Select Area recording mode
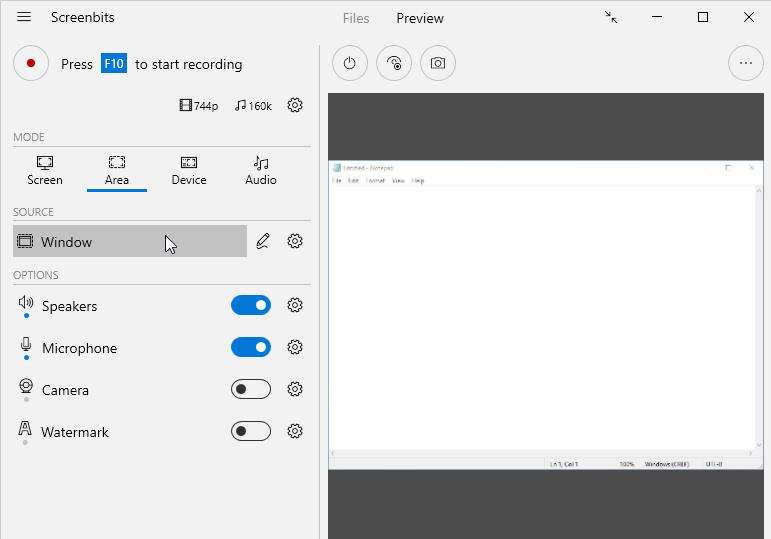Image resolution: width=771 pixels, height=539 pixels. (117, 171)
